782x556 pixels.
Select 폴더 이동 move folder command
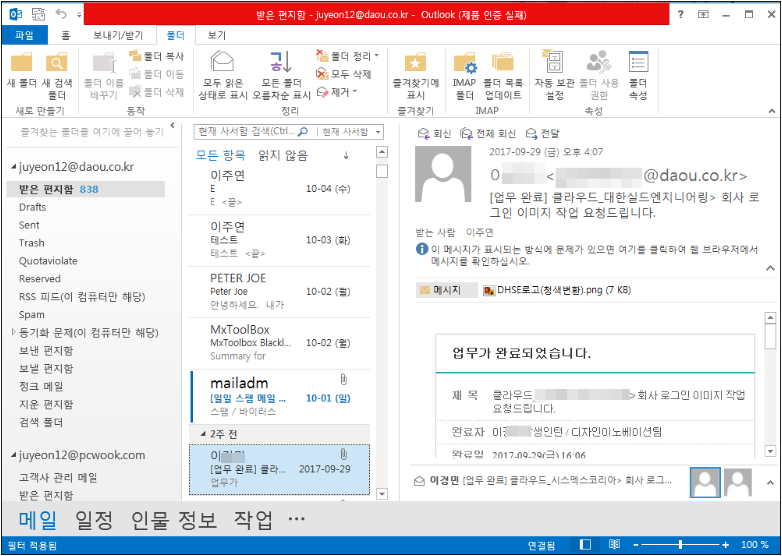157,74
